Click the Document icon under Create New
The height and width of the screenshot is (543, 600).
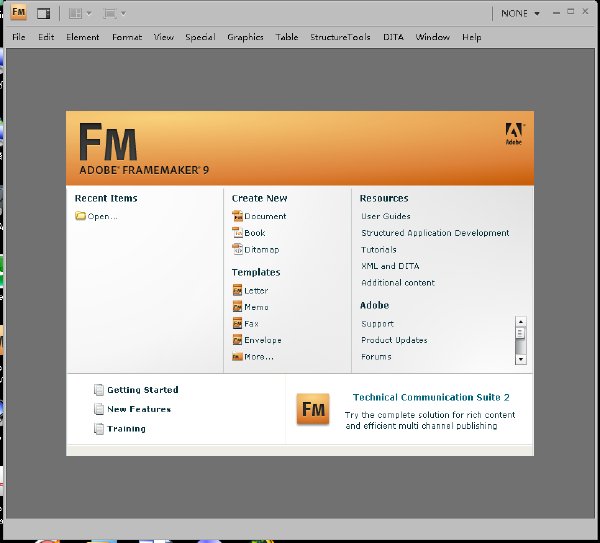238,216
